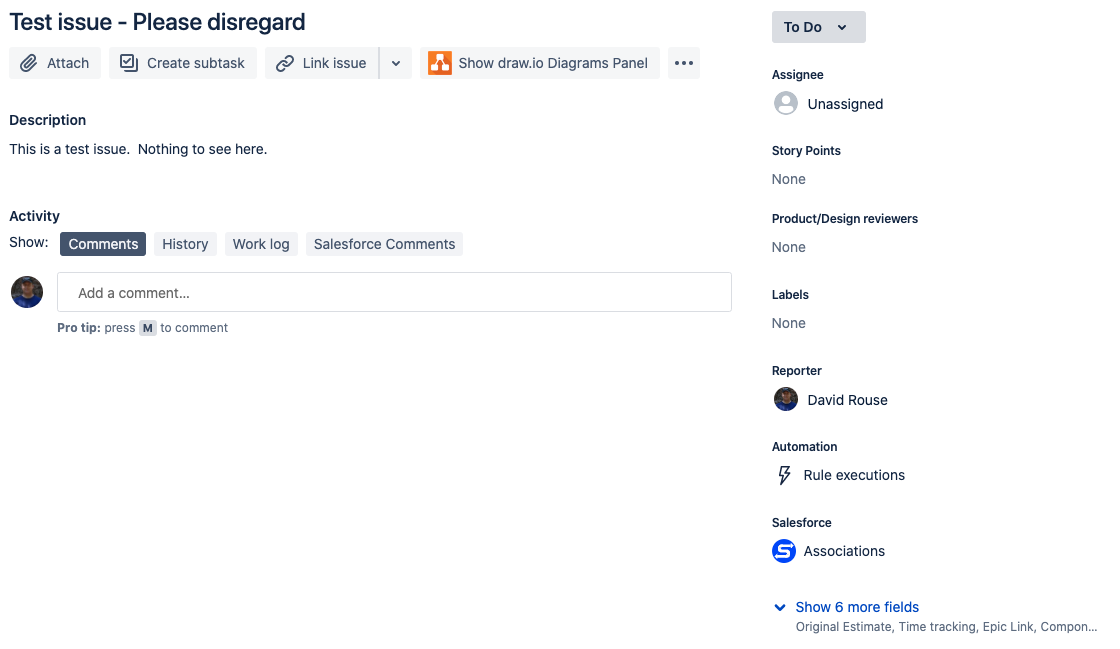Screen dimensions: 1120x649
Task: Switch to the History tab
Action: [184, 243]
